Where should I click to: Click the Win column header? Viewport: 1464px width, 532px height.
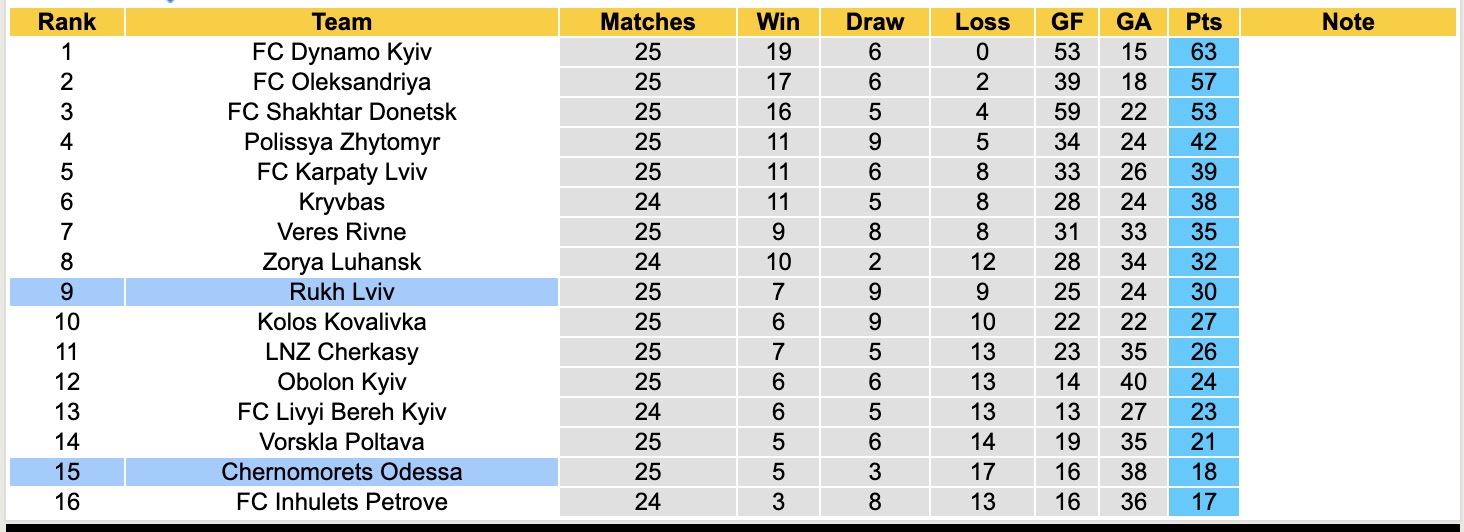[778, 22]
